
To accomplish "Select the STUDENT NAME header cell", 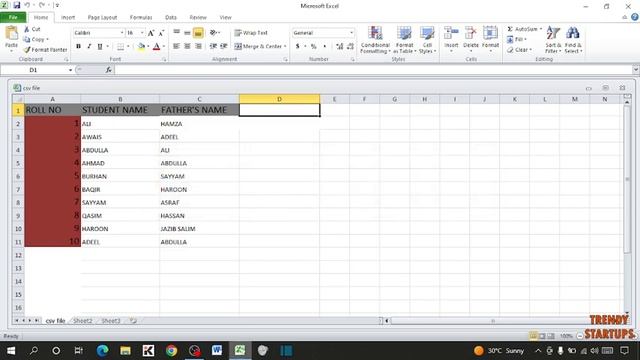I will (x=120, y=110).
